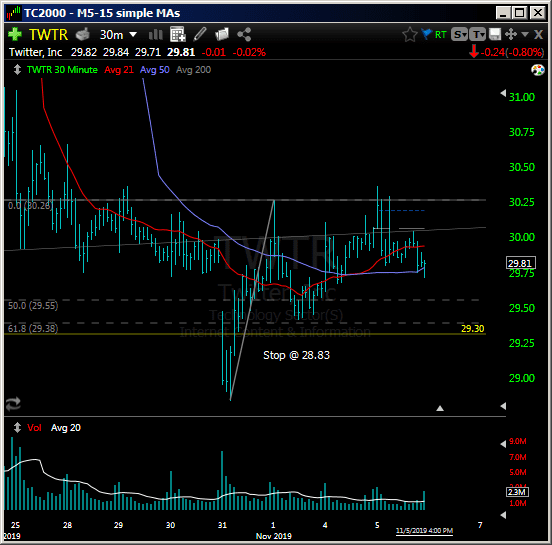Click the Nov 2019 axis label
552x545 pixels.
pos(274,536)
